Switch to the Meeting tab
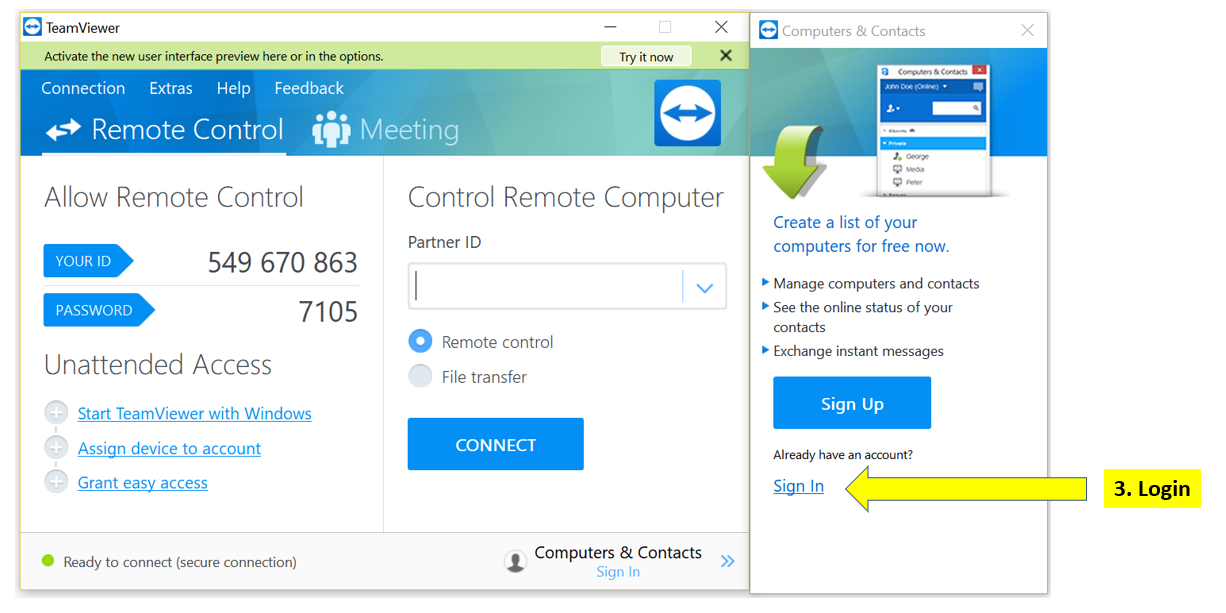This screenshot has width=1226, height=613. (408, 130)
